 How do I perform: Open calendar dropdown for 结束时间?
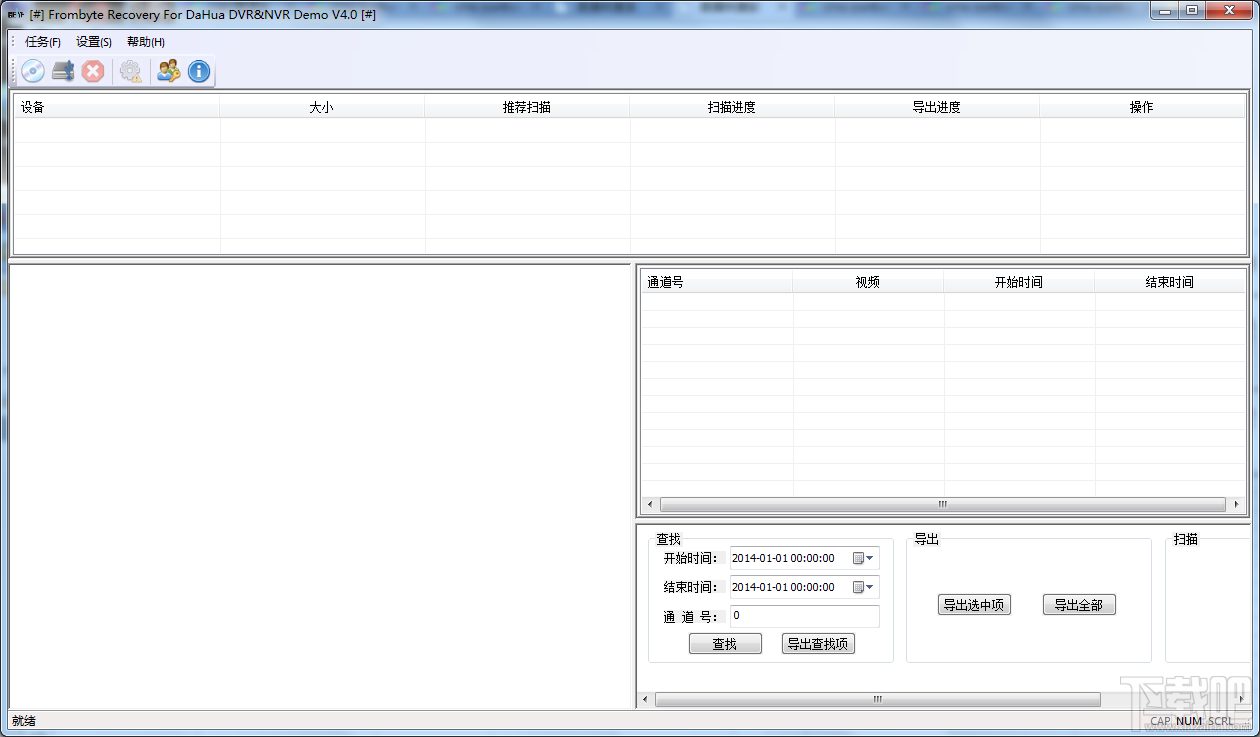pyautogui.click(x=863, y=587)
